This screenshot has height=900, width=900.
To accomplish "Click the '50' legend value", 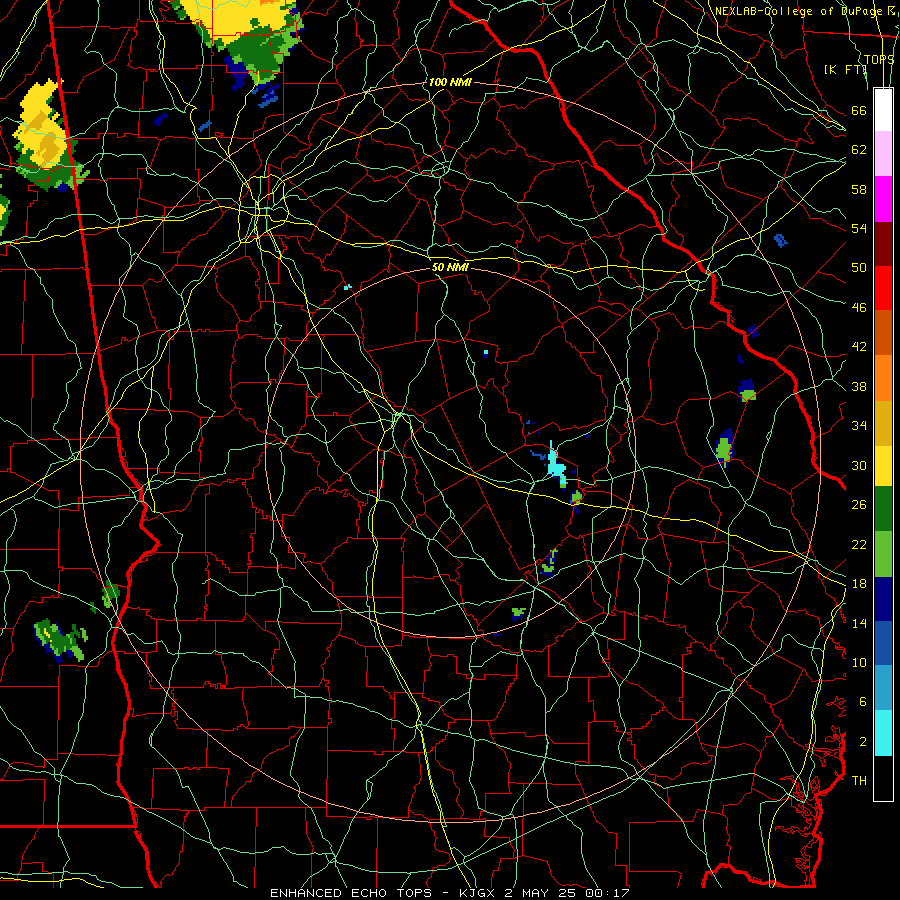I will pos(859,267).
